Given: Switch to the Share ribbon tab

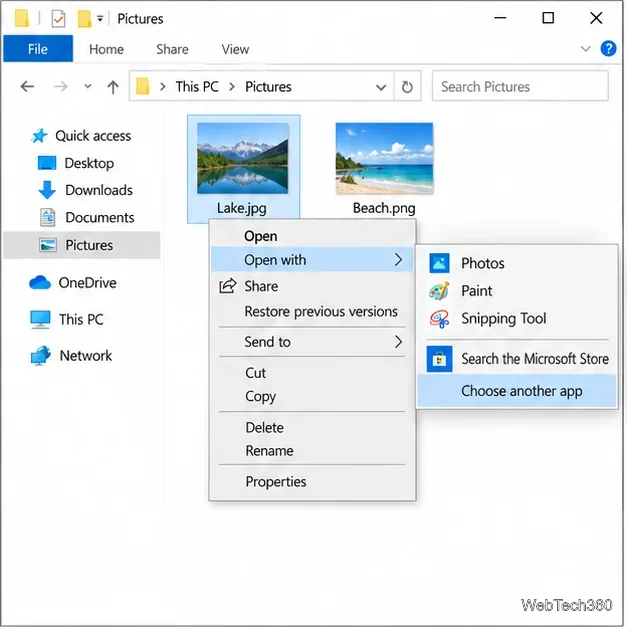Looking at the screenshot, I should pos(172,49).
